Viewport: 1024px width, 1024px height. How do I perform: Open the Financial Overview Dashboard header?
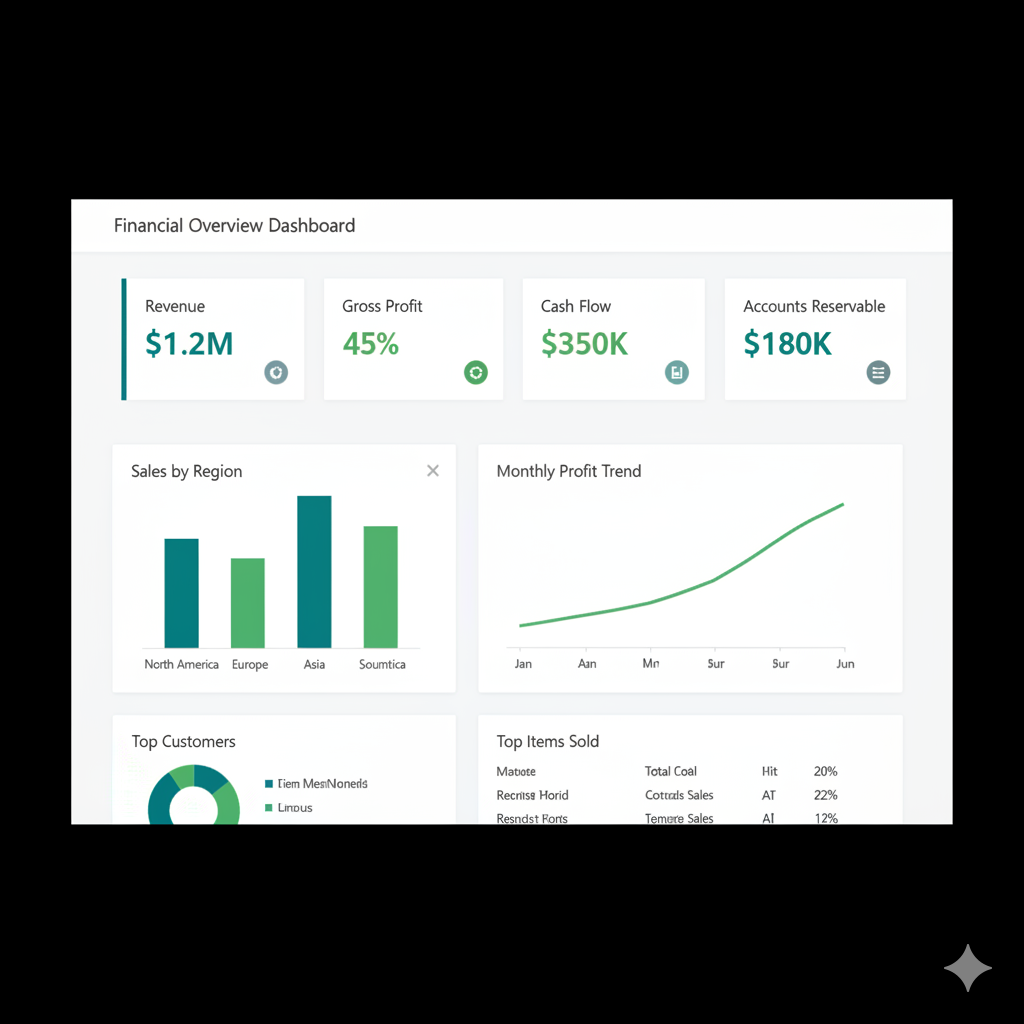[x=234, y=225]
